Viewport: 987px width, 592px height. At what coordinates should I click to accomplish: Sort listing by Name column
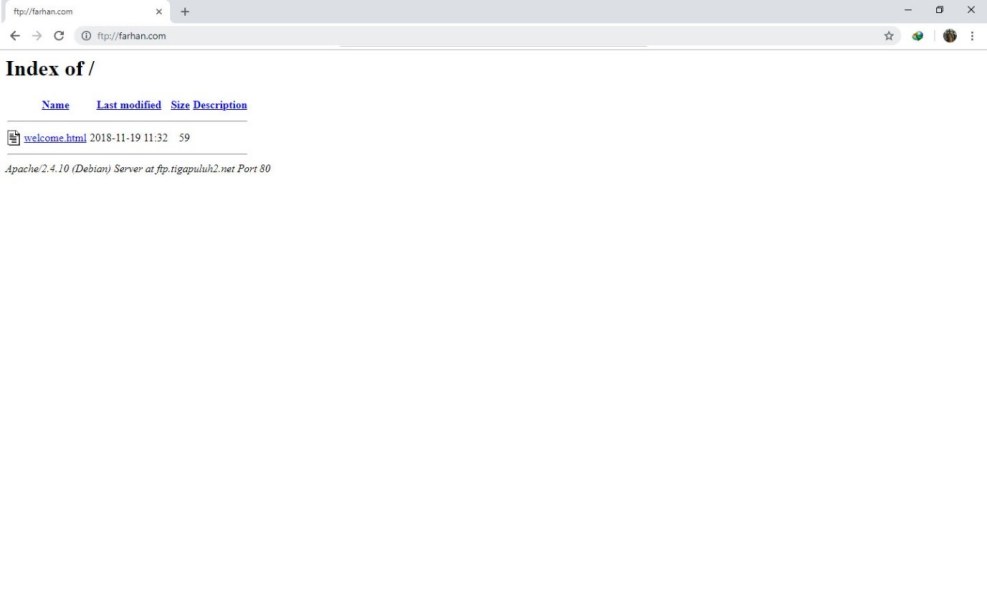[x=55, y=105]
